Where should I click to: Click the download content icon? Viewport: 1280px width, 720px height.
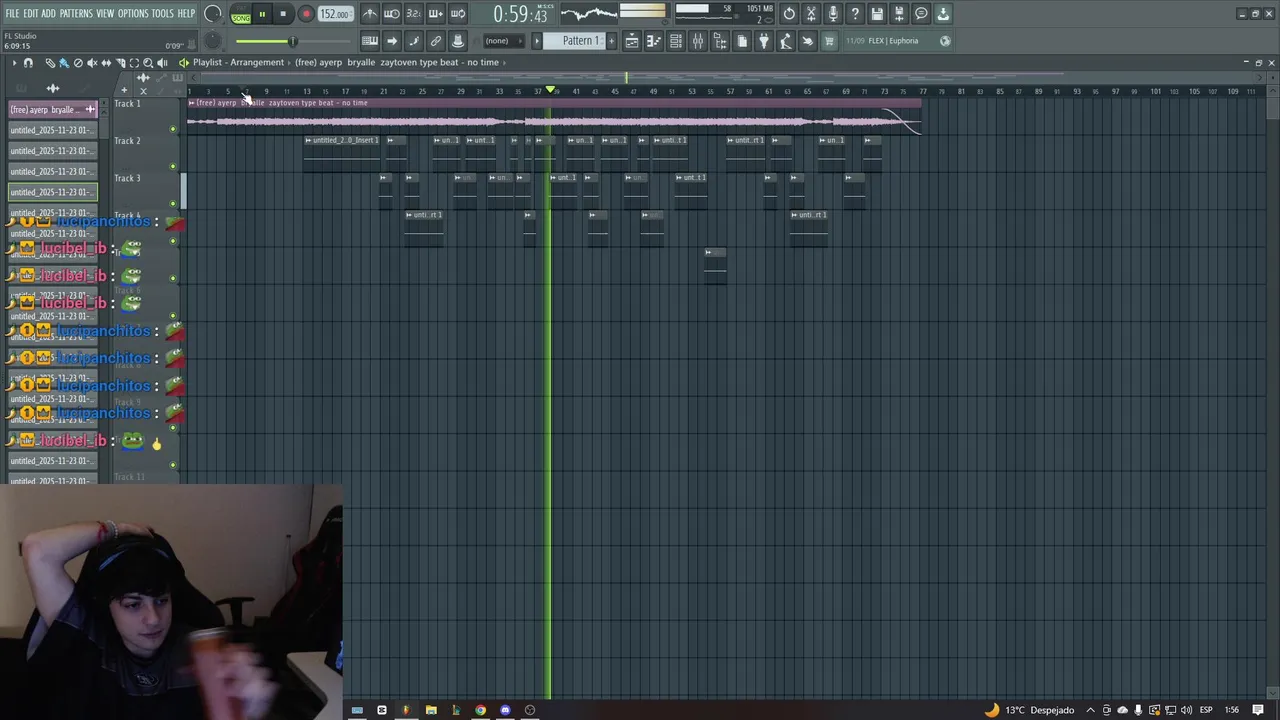(x=943, y=13)
